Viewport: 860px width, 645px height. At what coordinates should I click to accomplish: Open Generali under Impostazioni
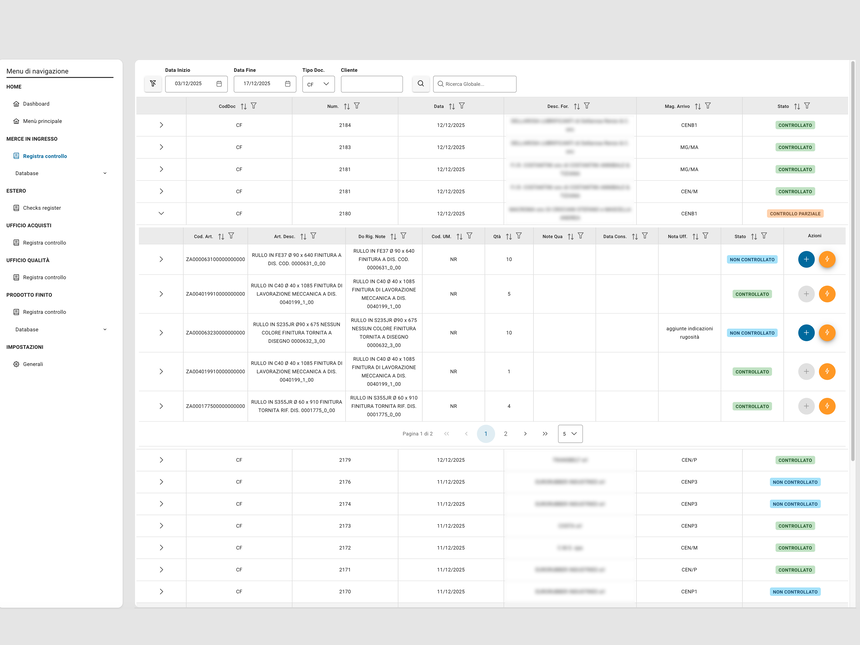(x=33, y=364)
